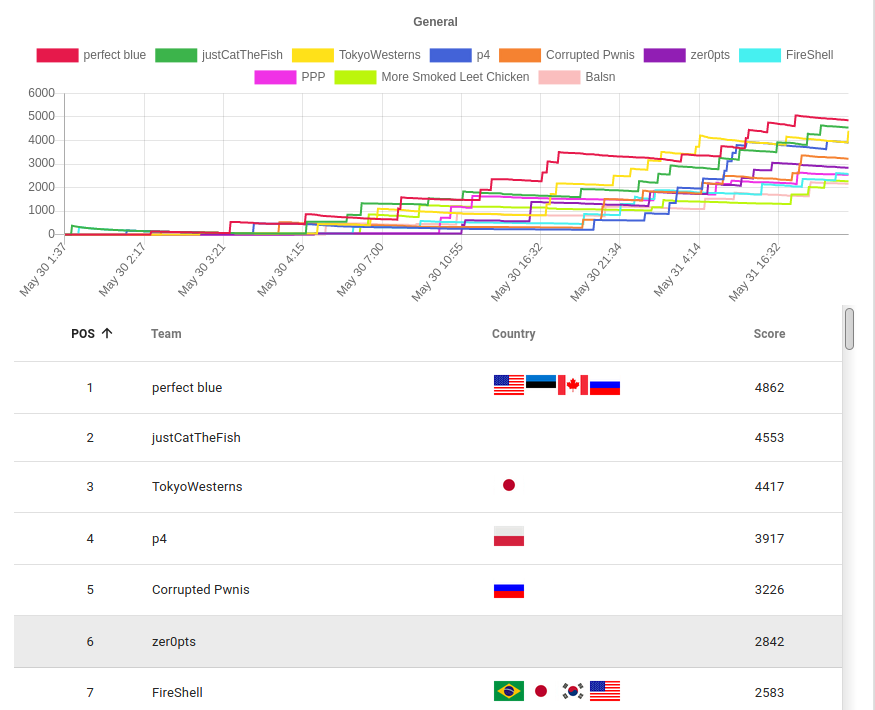Hide the justCatTheFish line via legend
Screen dimensions: 875x710
click(219, 55)
